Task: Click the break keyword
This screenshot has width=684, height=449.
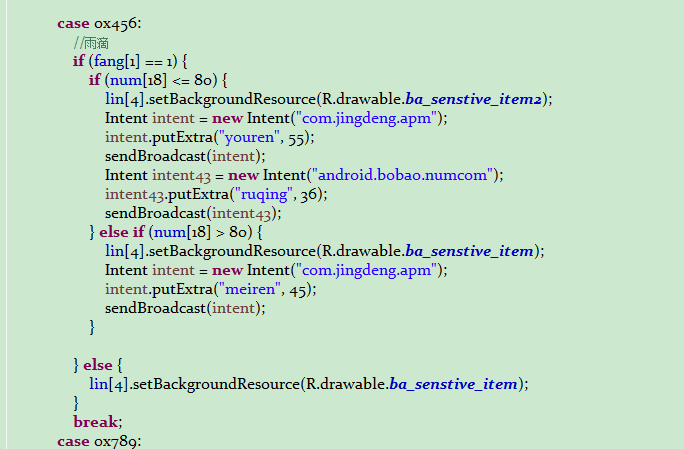Action: point(97,421)
